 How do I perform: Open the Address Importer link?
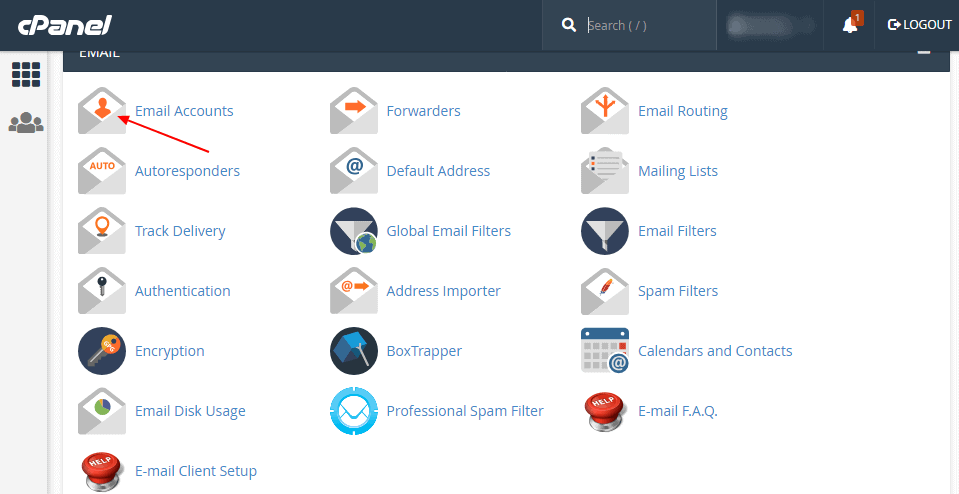(443, 290)
